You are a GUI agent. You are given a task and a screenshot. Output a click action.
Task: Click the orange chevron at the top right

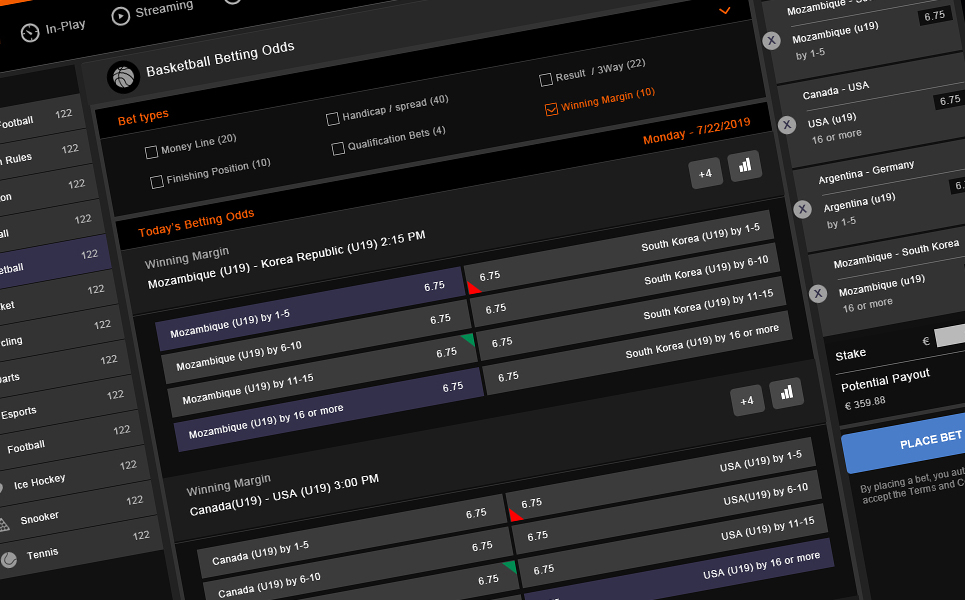(x=724, y=12)
